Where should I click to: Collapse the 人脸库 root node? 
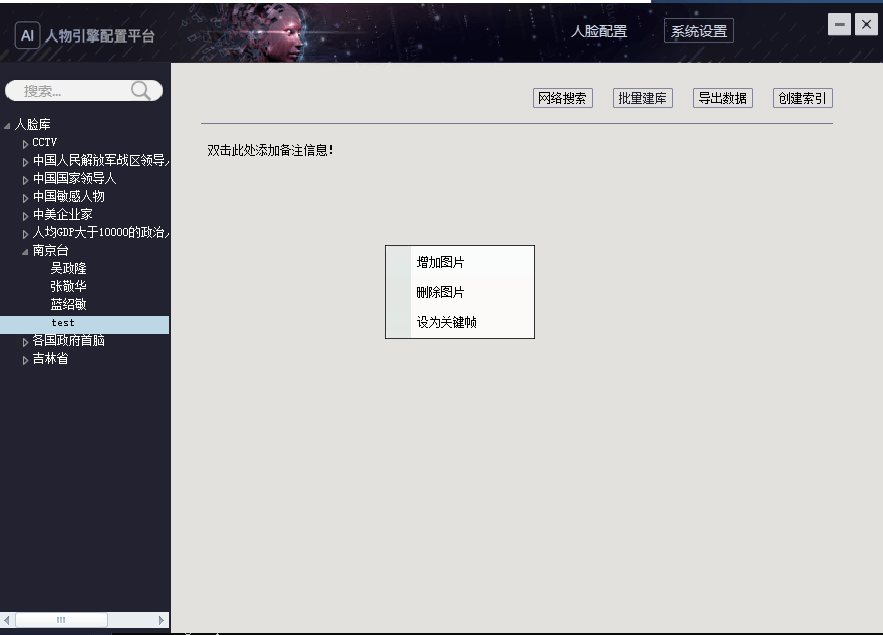tap(7, 126)
